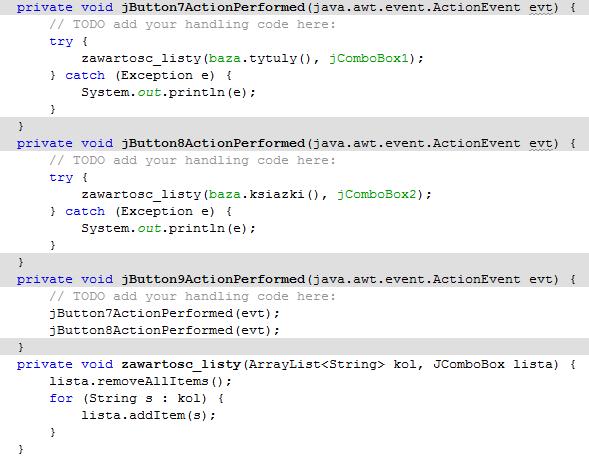Click the first TODO comment in jButton7 method
The image size is (589, 459).
click(192, 25)
